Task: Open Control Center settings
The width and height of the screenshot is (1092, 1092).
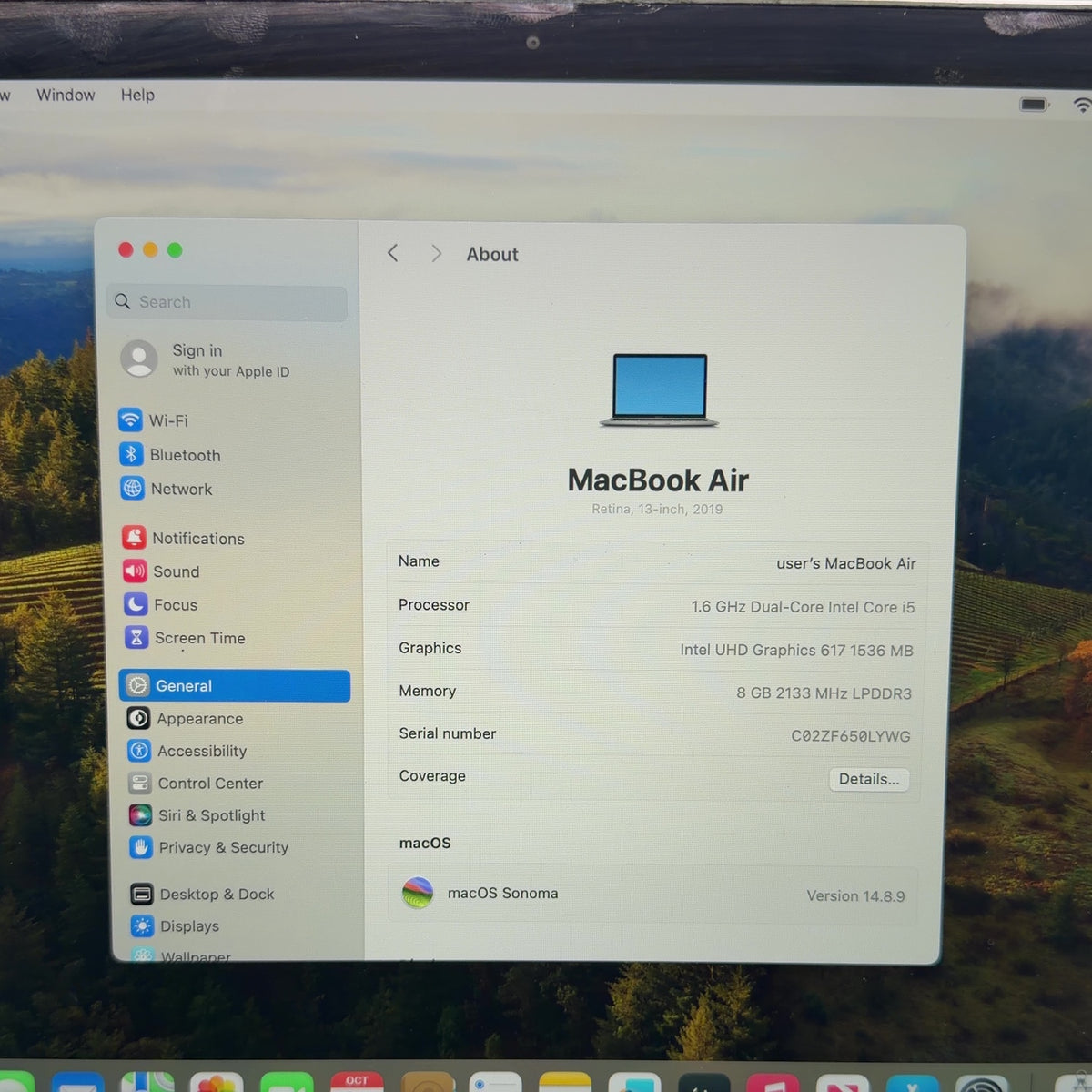Action: click(x=195, y=783)
